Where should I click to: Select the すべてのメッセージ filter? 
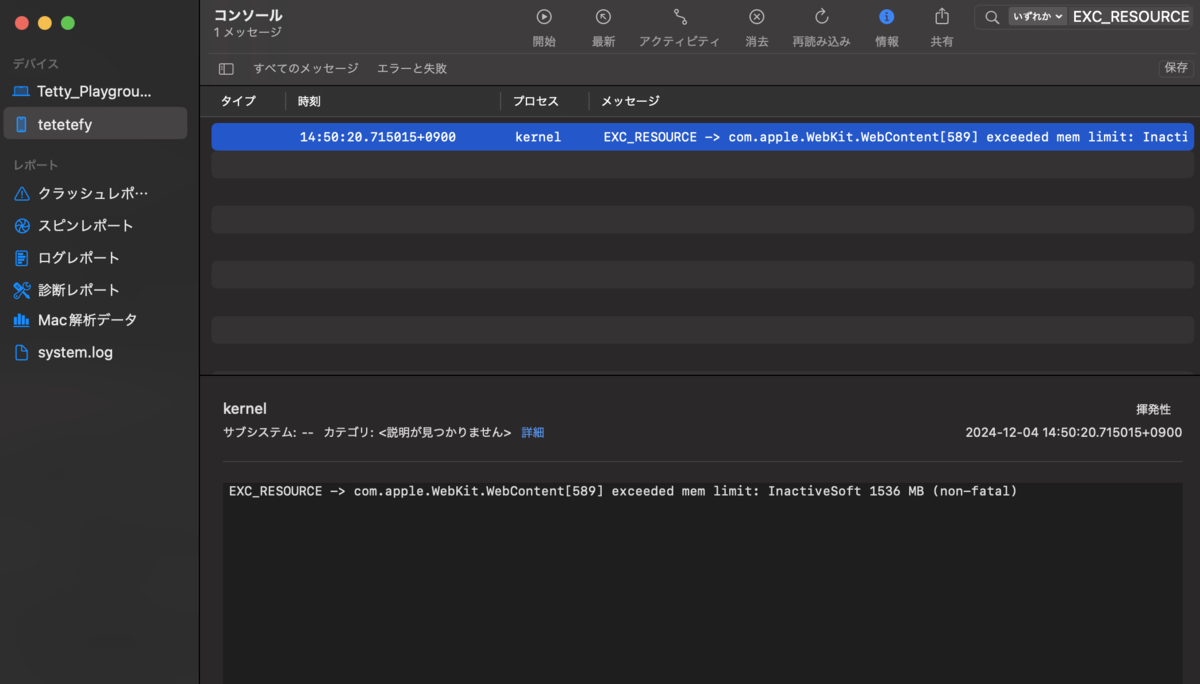pyautogui.click(x=306, y=68)
